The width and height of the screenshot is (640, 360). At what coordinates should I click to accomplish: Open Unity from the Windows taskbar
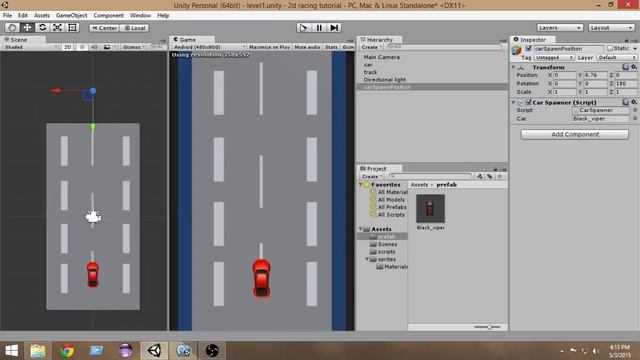[x=154, y=350]
